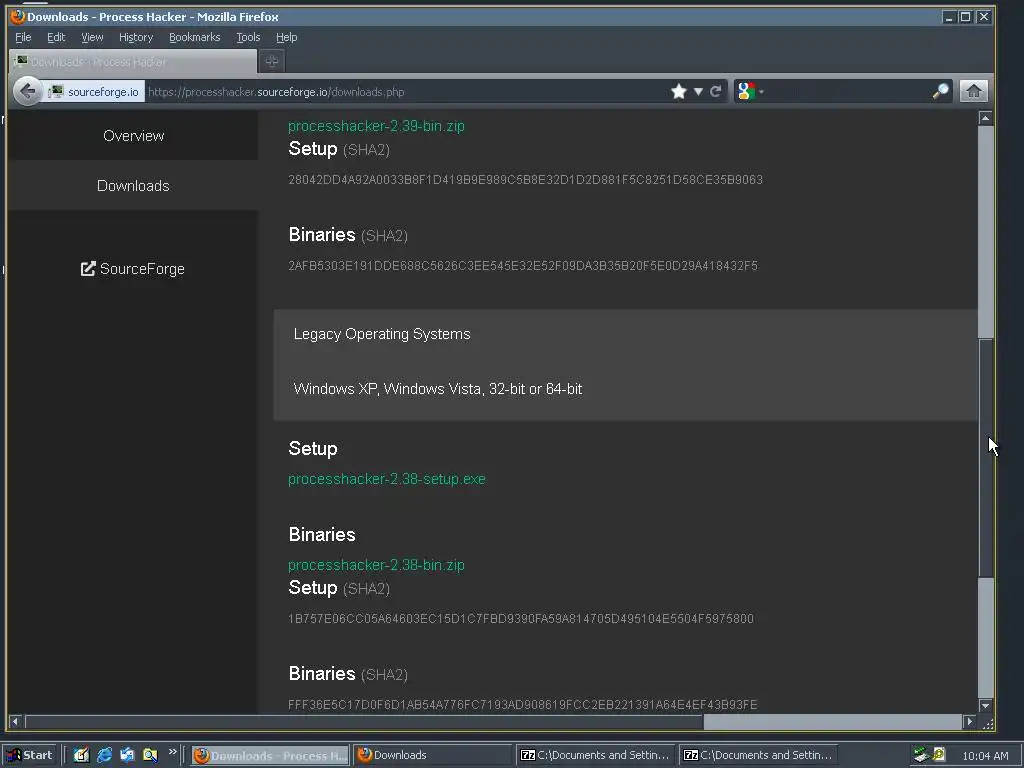Viewport: 1024px width, 768px height.
Task: Launch the first quick launch icon next to Start
Action: [x=81, y=755]
